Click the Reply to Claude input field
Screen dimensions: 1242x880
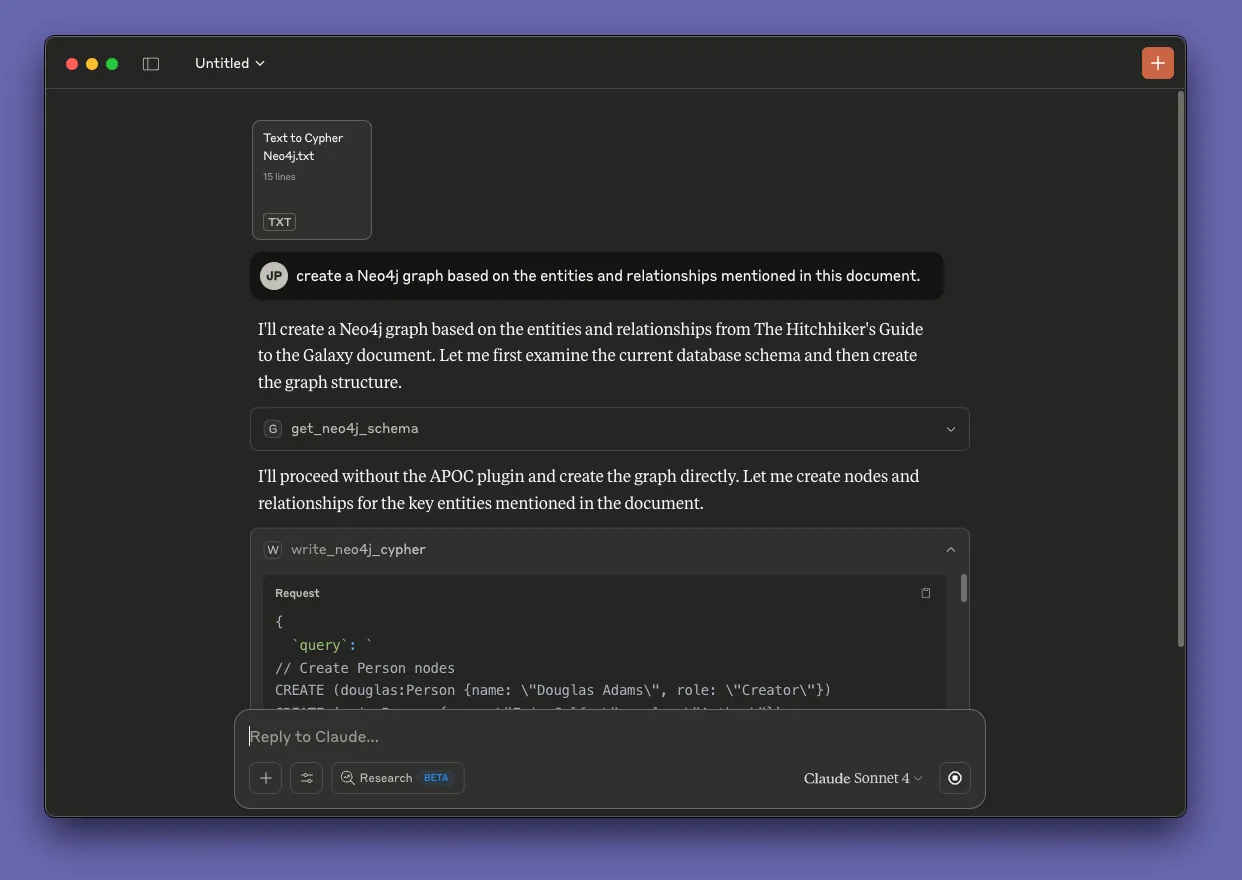(600, 737)
